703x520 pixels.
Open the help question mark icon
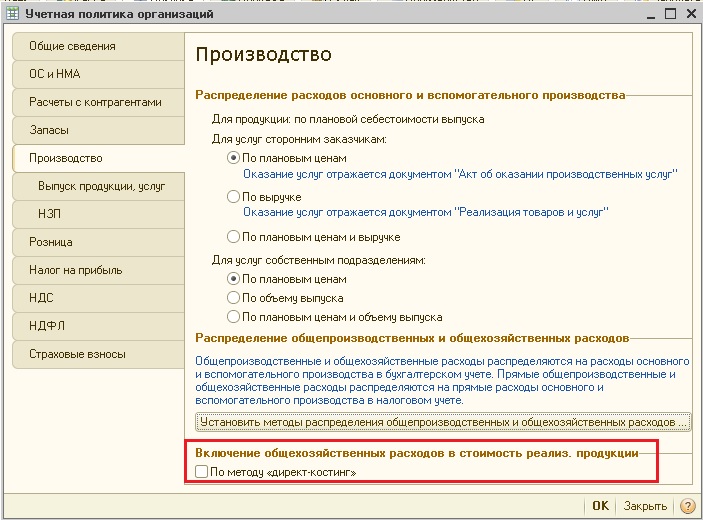pos(687,506)
